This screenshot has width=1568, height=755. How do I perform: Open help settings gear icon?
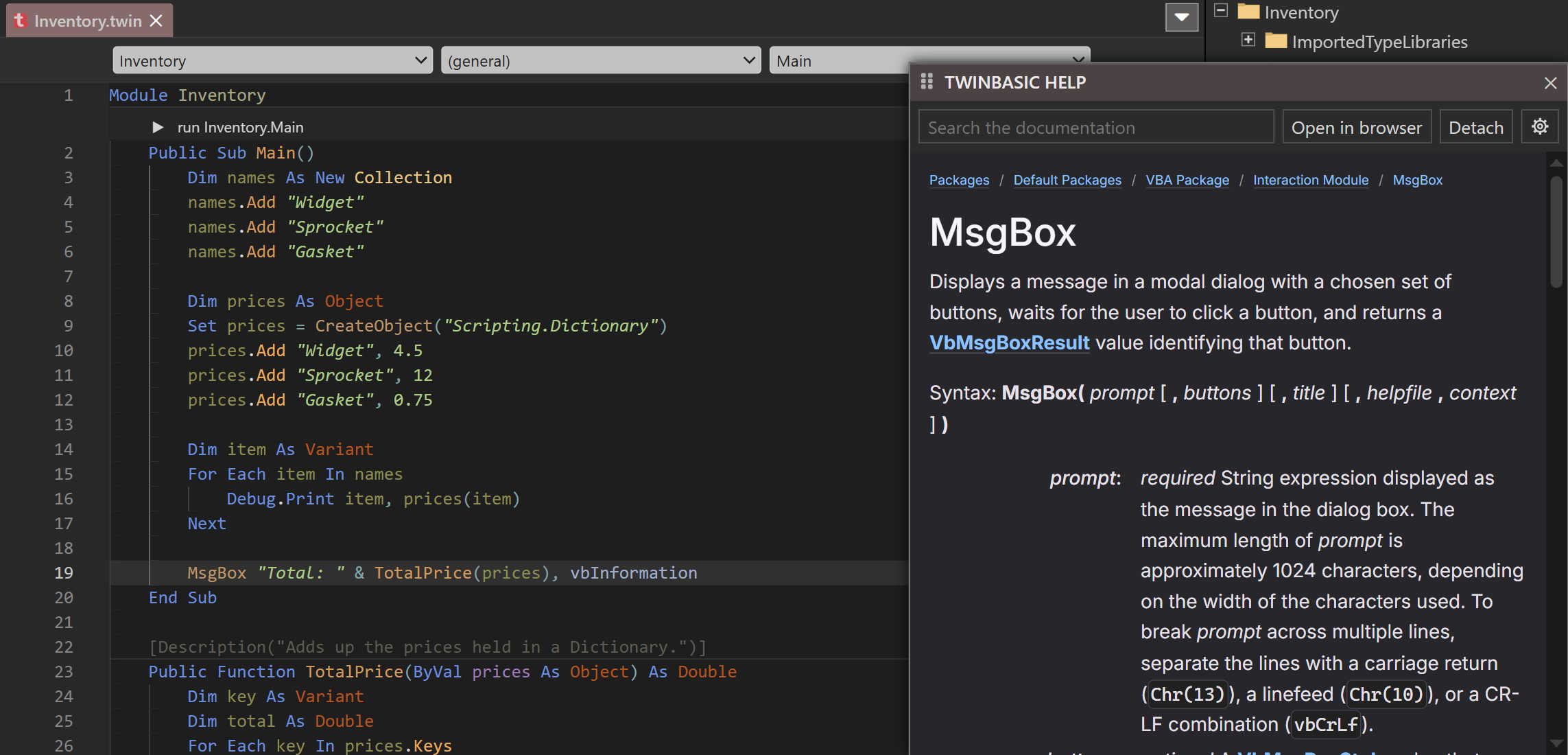click(1540, 127)
